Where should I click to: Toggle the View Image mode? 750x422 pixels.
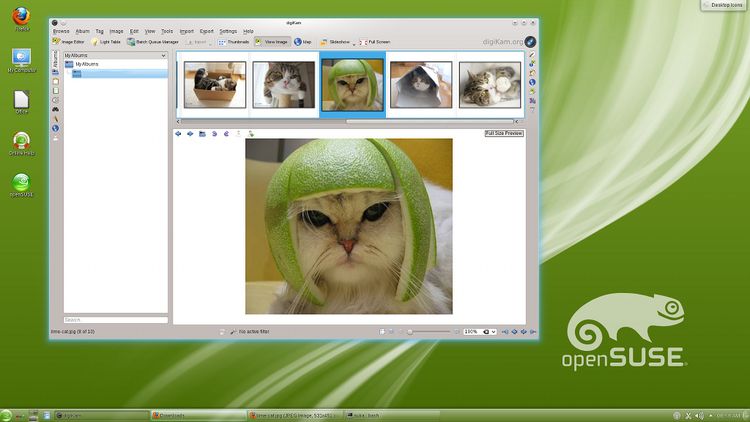tap(271, 43)
